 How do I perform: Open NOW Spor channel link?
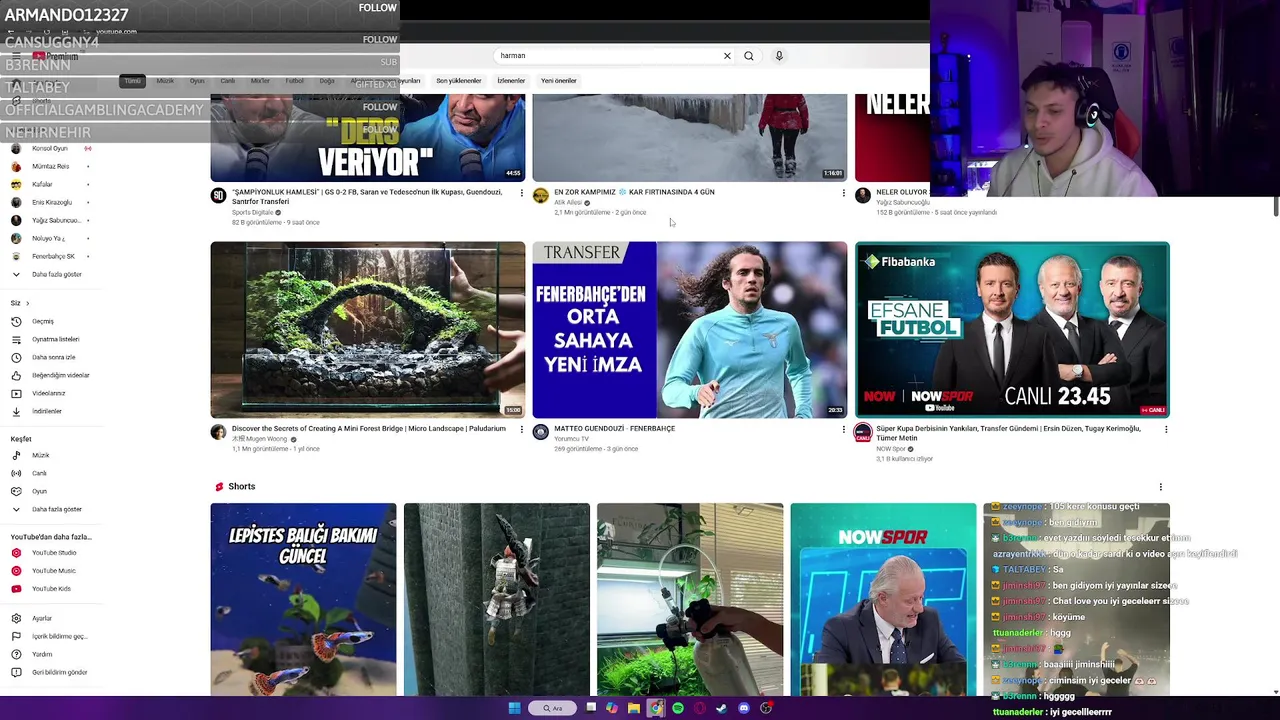891,449
